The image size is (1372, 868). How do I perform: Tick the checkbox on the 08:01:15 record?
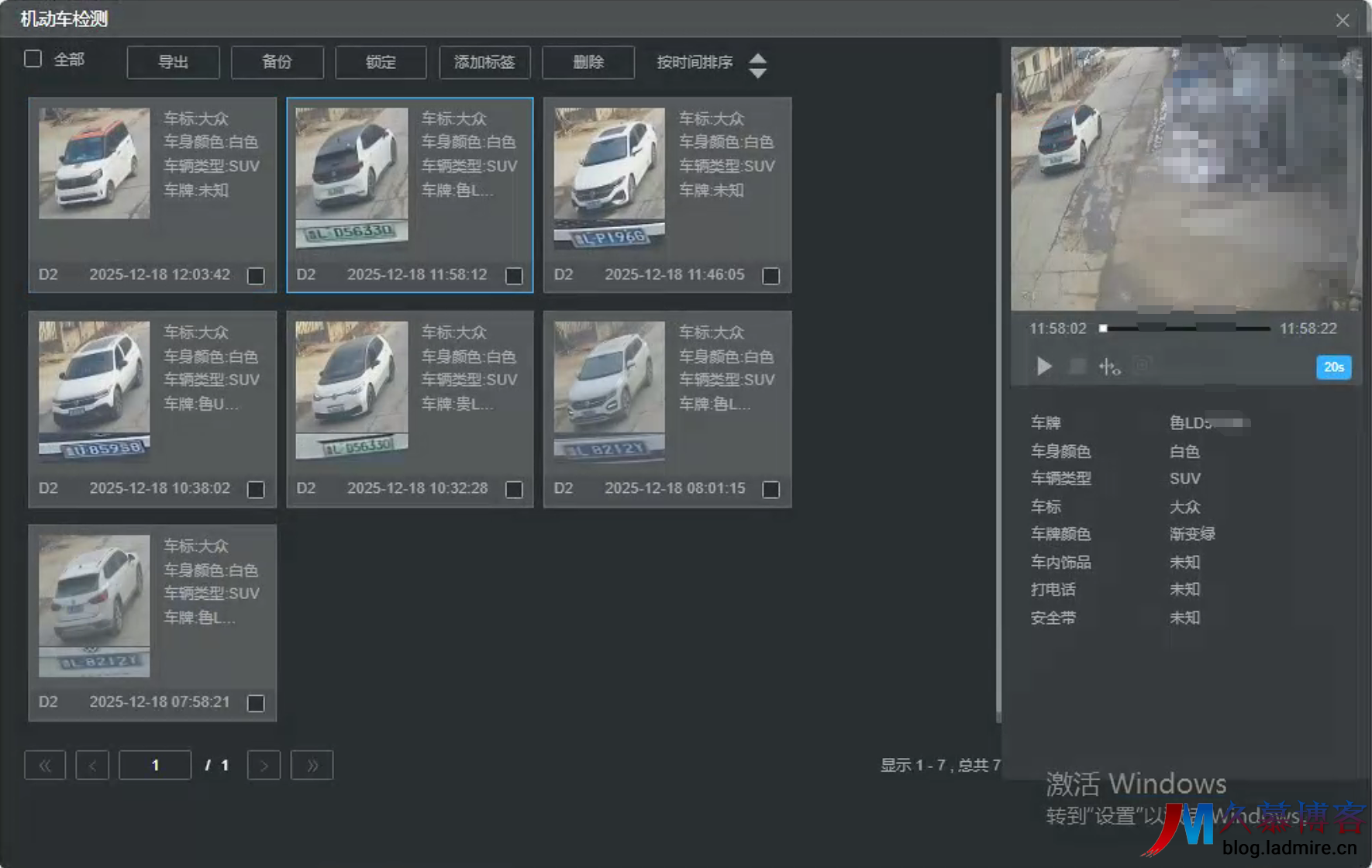771,489
